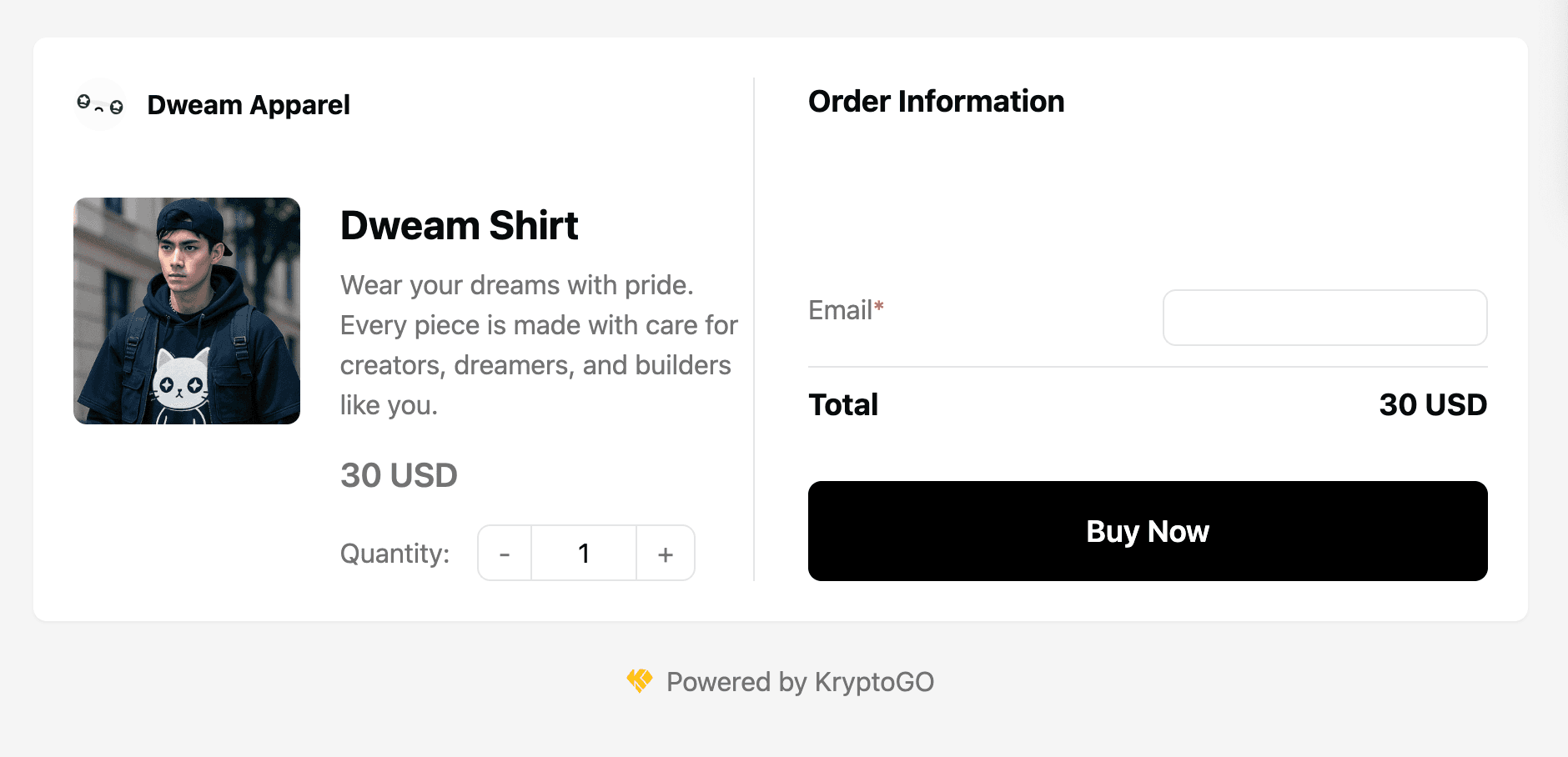Click the Dweam Apparel store name
The height and width of the screenshot is (757, 1568).
[x=248, y=104]
